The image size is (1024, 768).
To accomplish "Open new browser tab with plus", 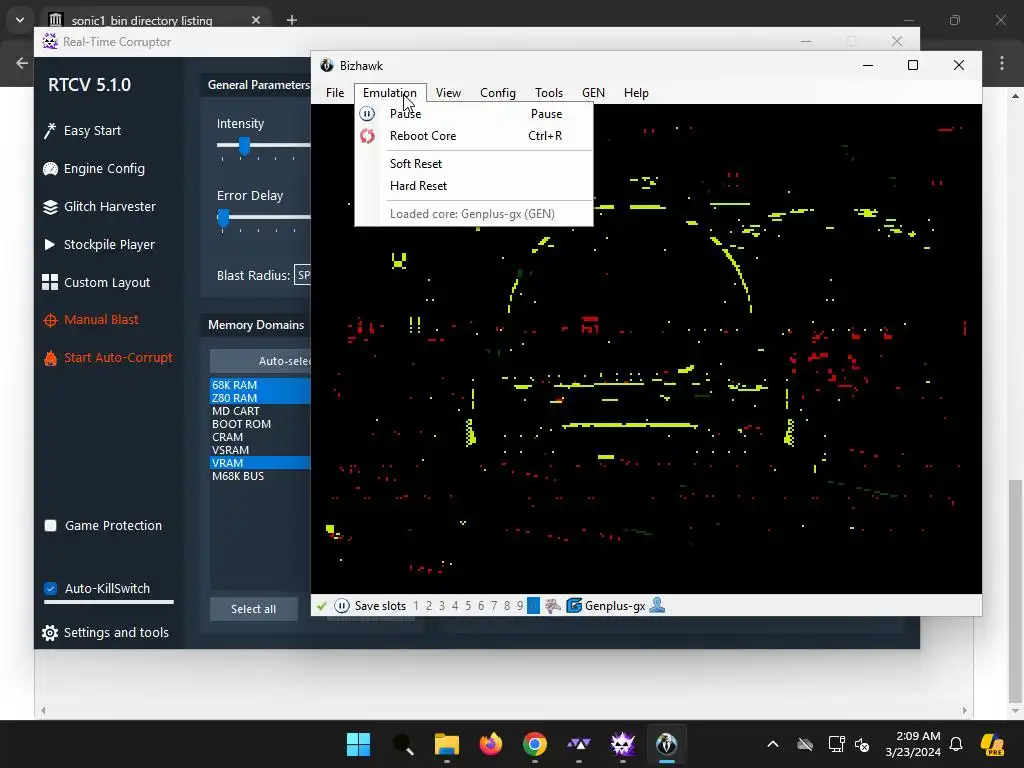I will point(291,20).
